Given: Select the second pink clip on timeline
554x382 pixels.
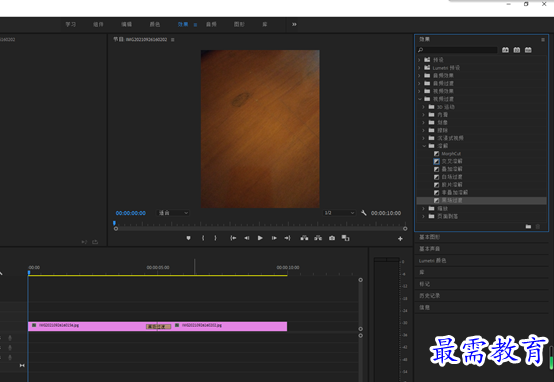Looking at the screenshot, I should click(x=230, y=326).
